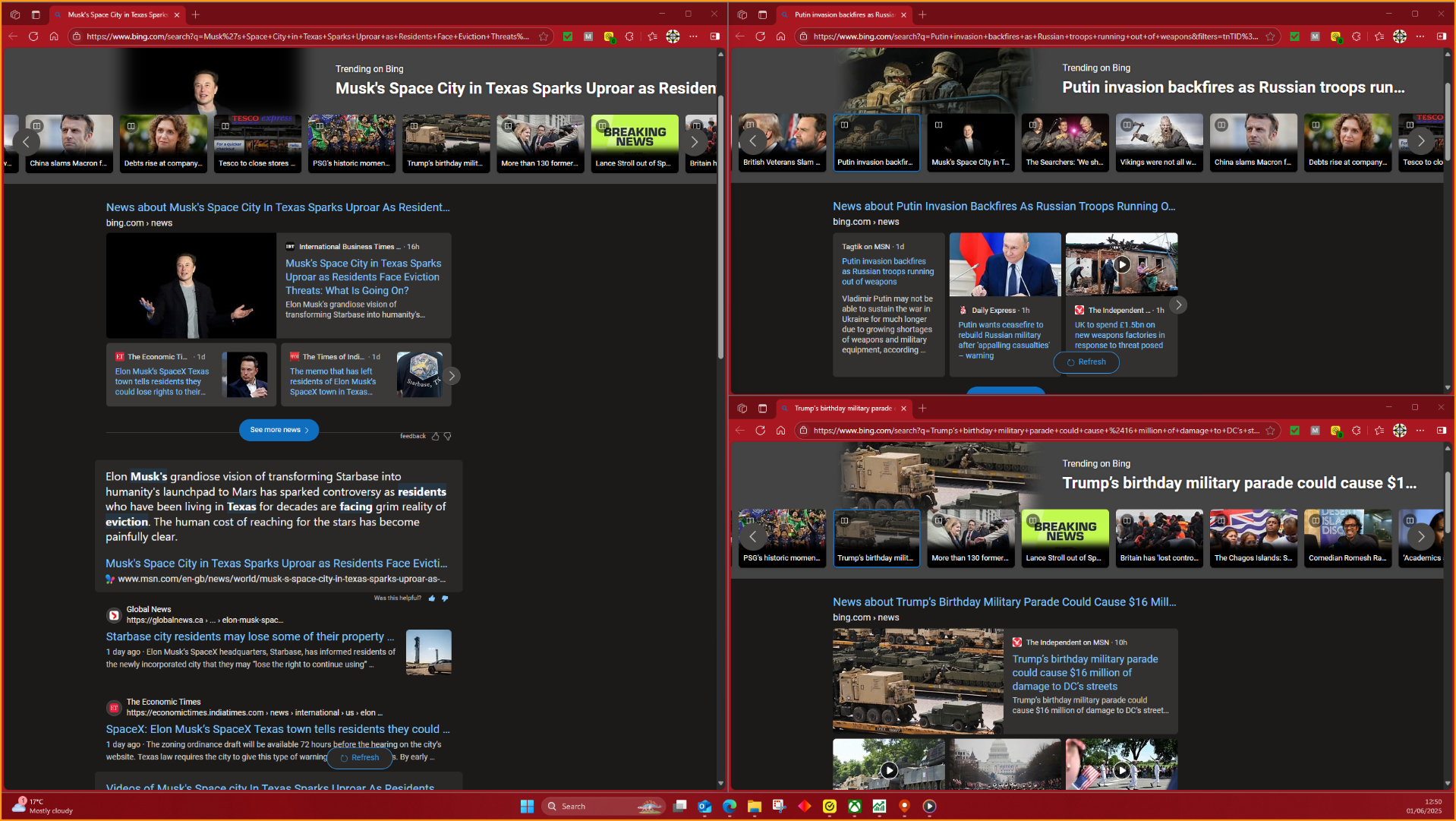
Task: Open the profile icon in the Putin window
Action: 1400,36
